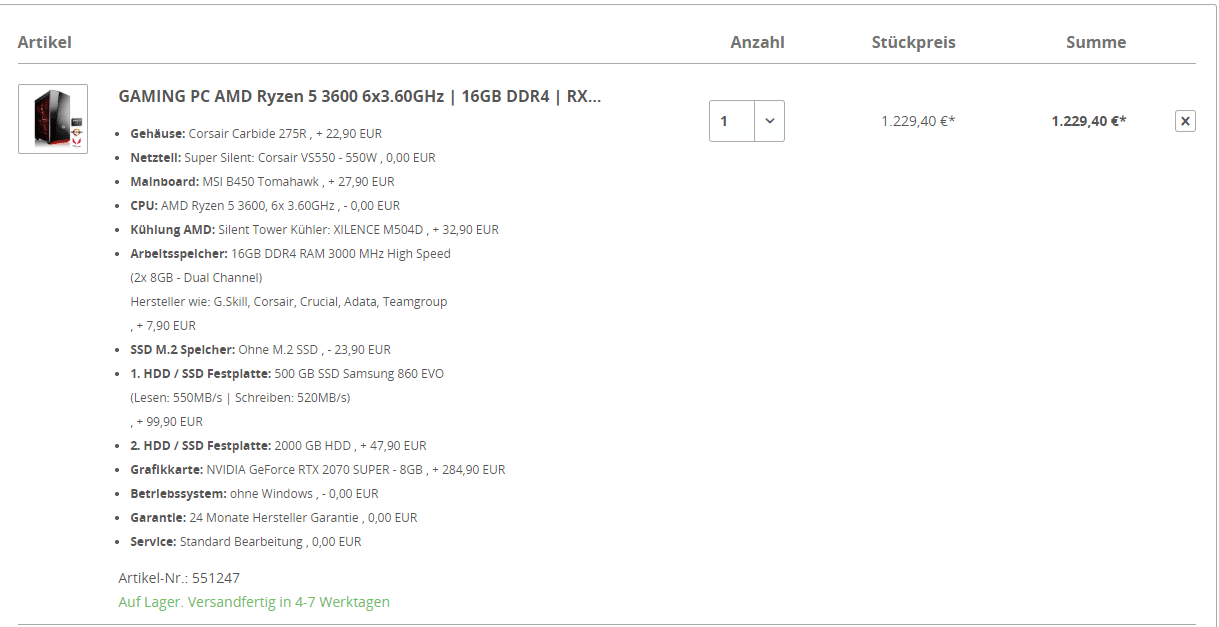Click the unit price 1.229,40 € under Stückpreis
The width and height of the screenshot is (1219, 627).
tap(918, 121)
